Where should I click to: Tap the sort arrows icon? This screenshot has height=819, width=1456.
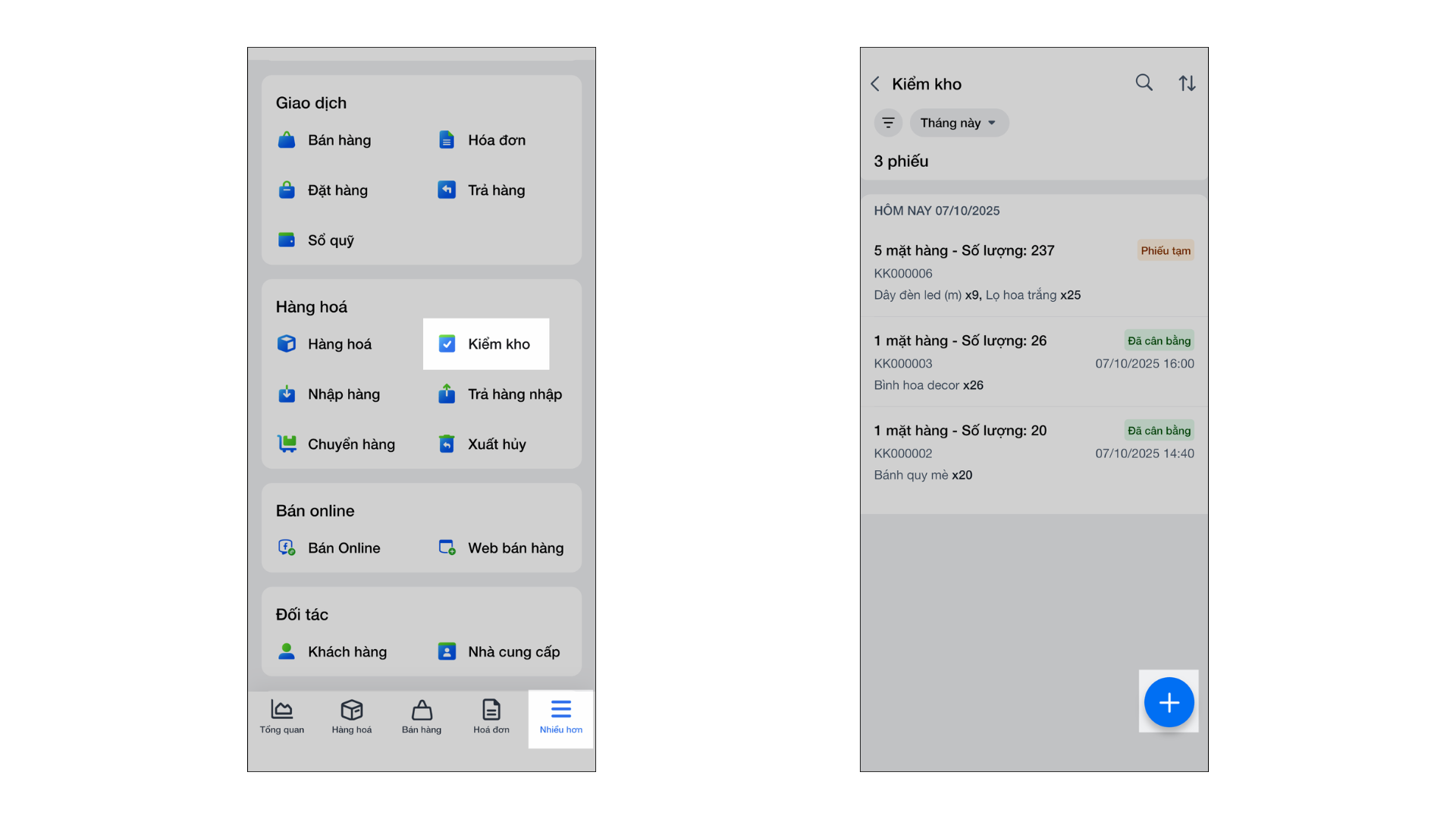(x=1187, y=83)
